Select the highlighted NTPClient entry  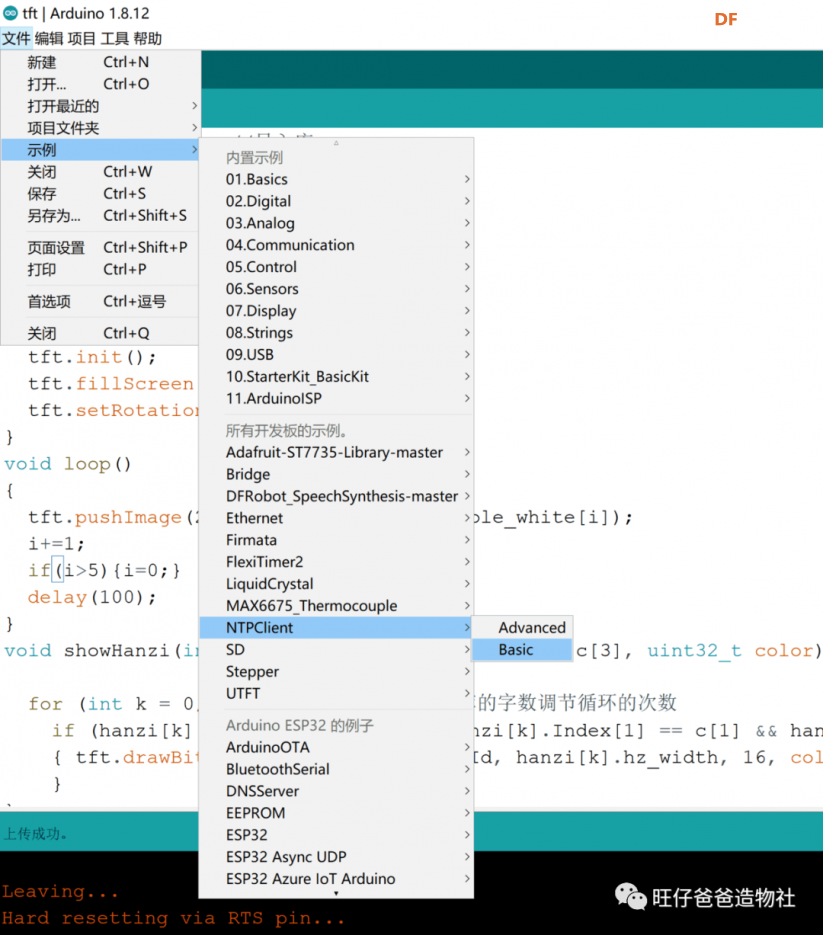(336, 627)
